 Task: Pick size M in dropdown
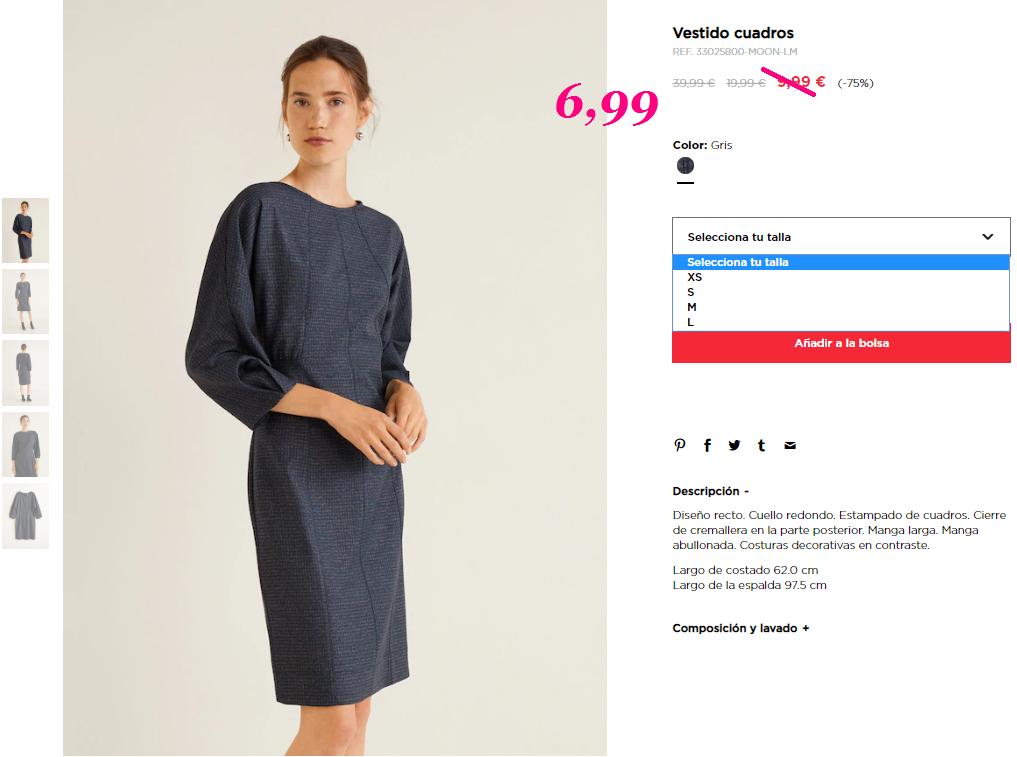coord(841,307)
